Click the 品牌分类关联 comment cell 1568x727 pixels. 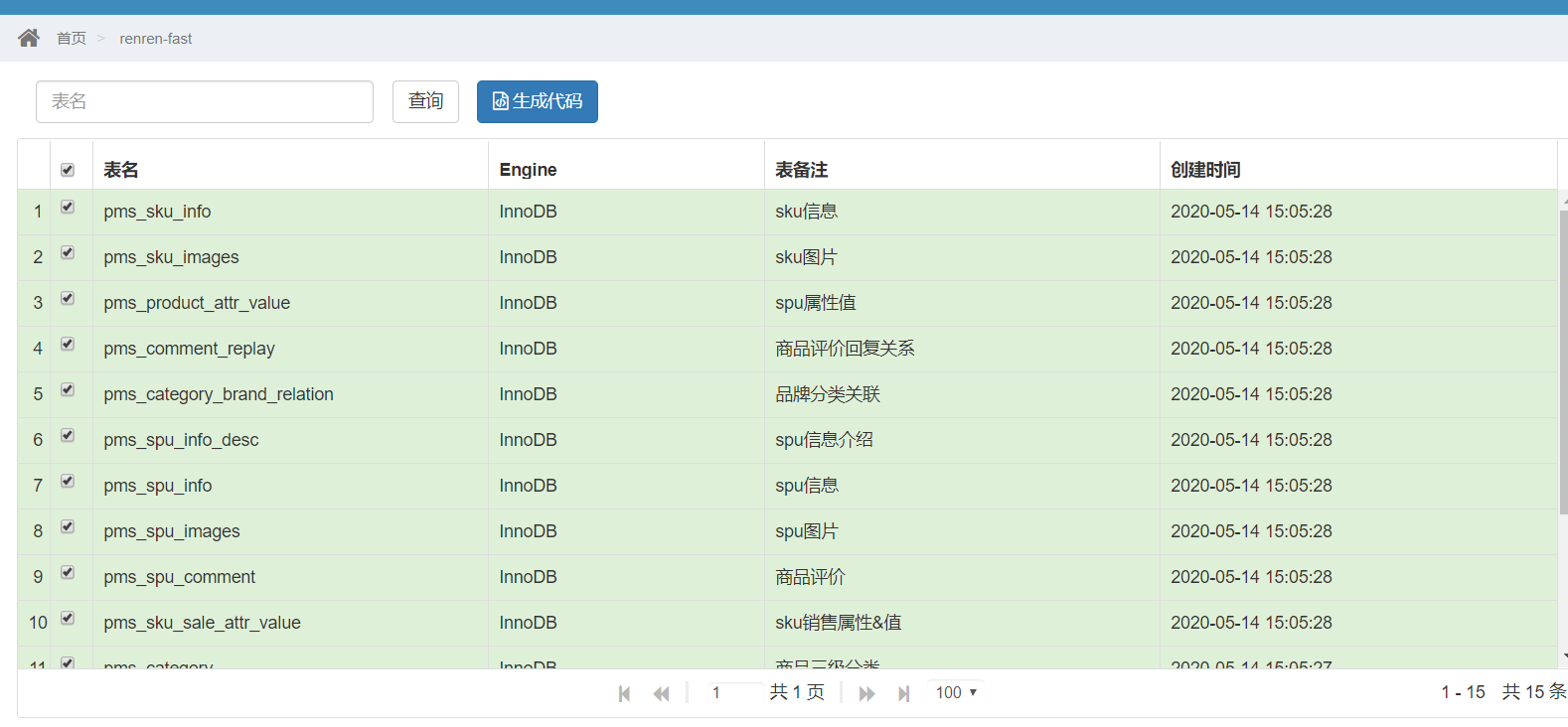point(962,394)
